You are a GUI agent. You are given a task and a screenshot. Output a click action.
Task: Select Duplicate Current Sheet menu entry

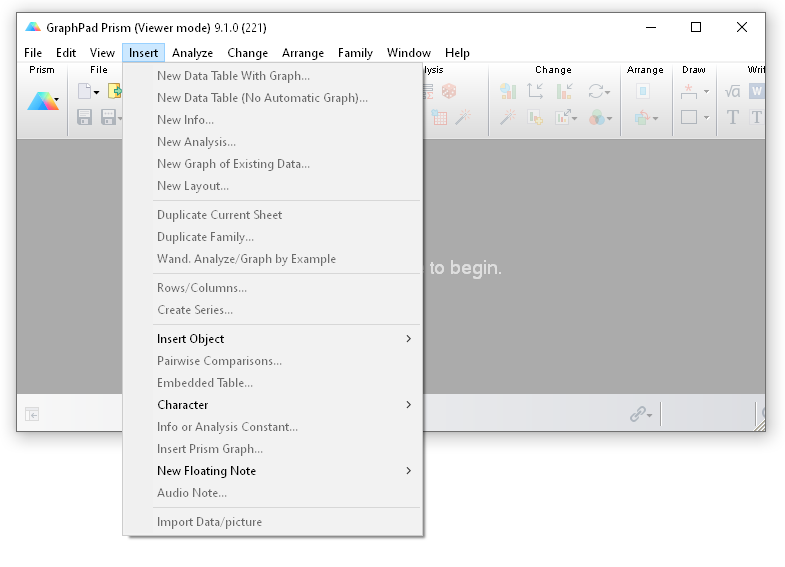(272, 215)
